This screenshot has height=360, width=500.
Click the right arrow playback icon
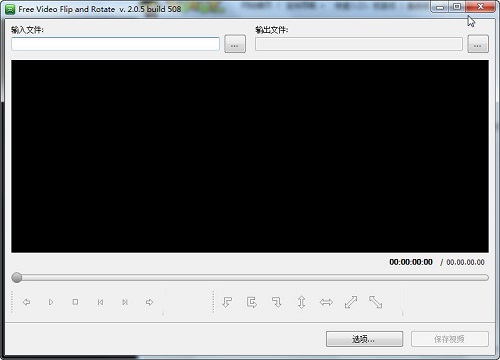point(149,302)
